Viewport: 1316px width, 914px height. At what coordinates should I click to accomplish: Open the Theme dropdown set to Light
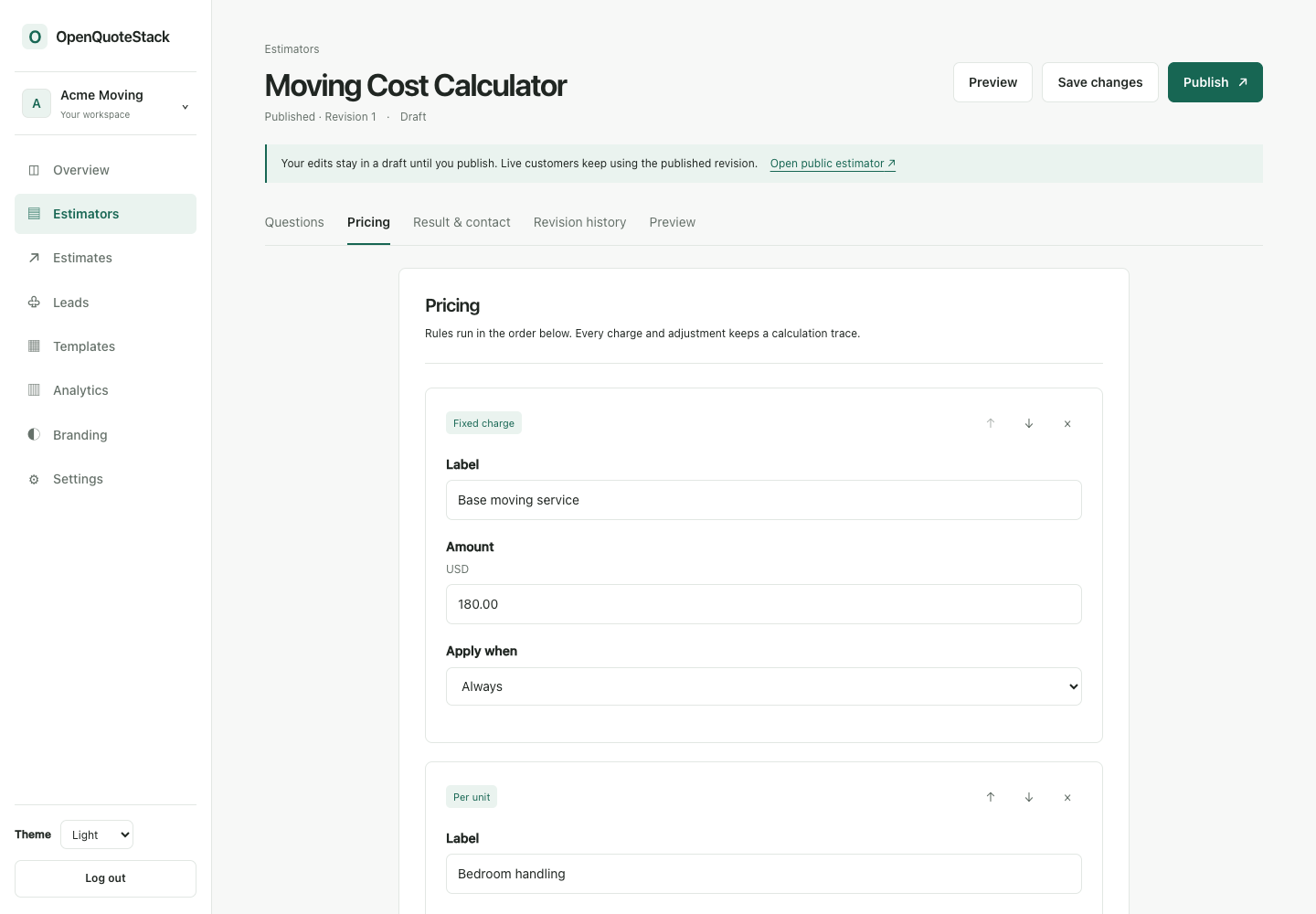tap(97, 834)
